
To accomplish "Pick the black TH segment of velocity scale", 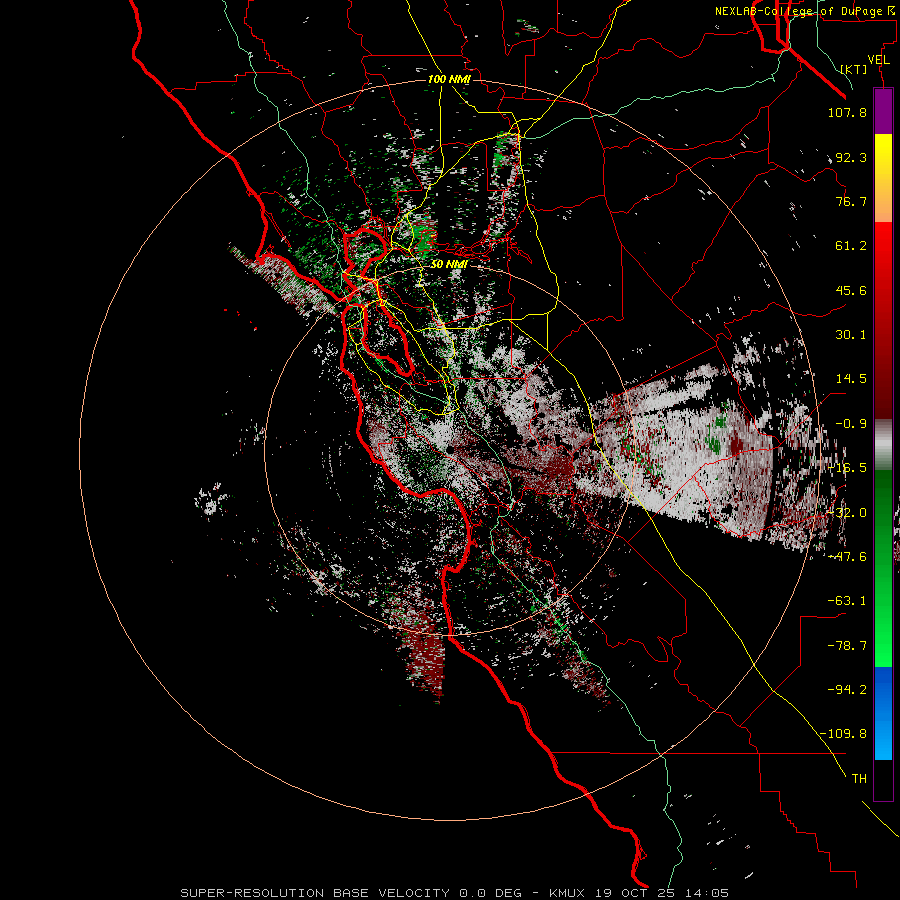I will click(x=883, y=780).
